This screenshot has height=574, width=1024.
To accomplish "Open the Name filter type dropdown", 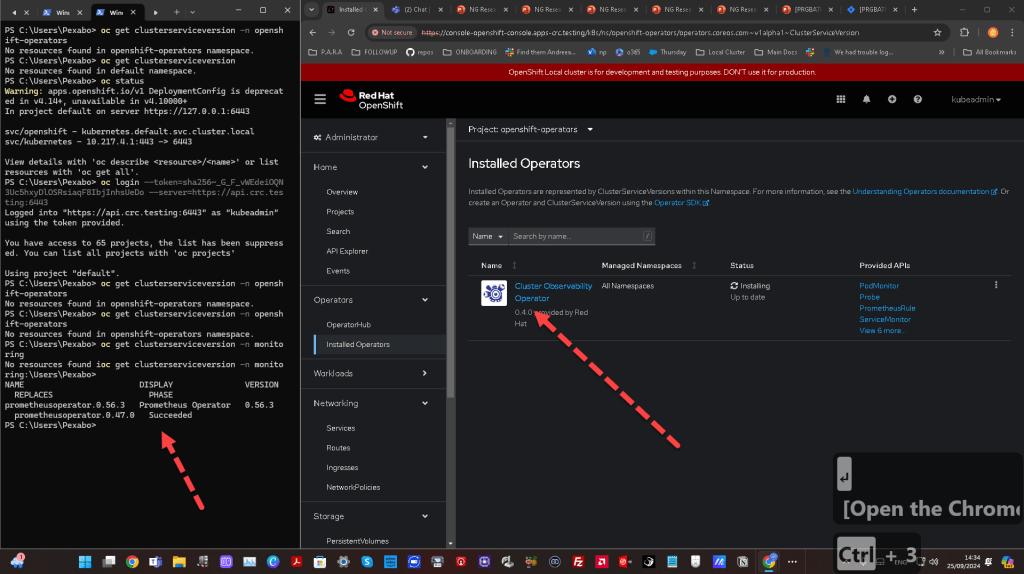I will (488, 236).
